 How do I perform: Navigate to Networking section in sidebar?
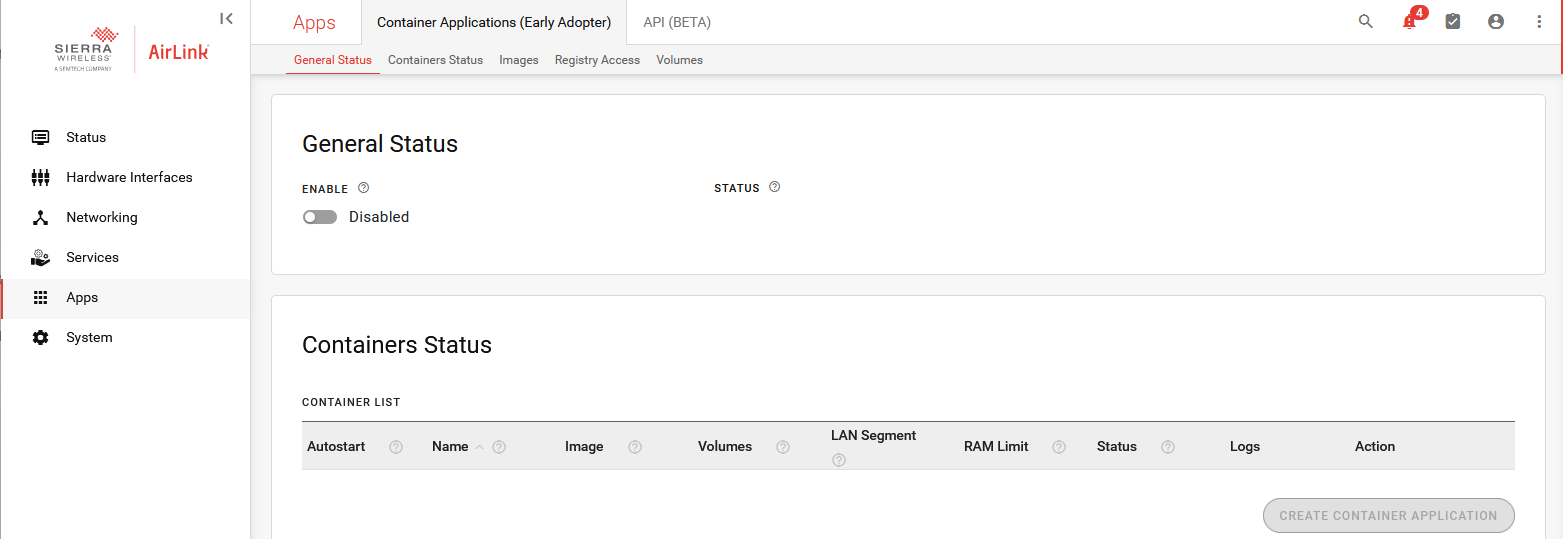point(102,217)
